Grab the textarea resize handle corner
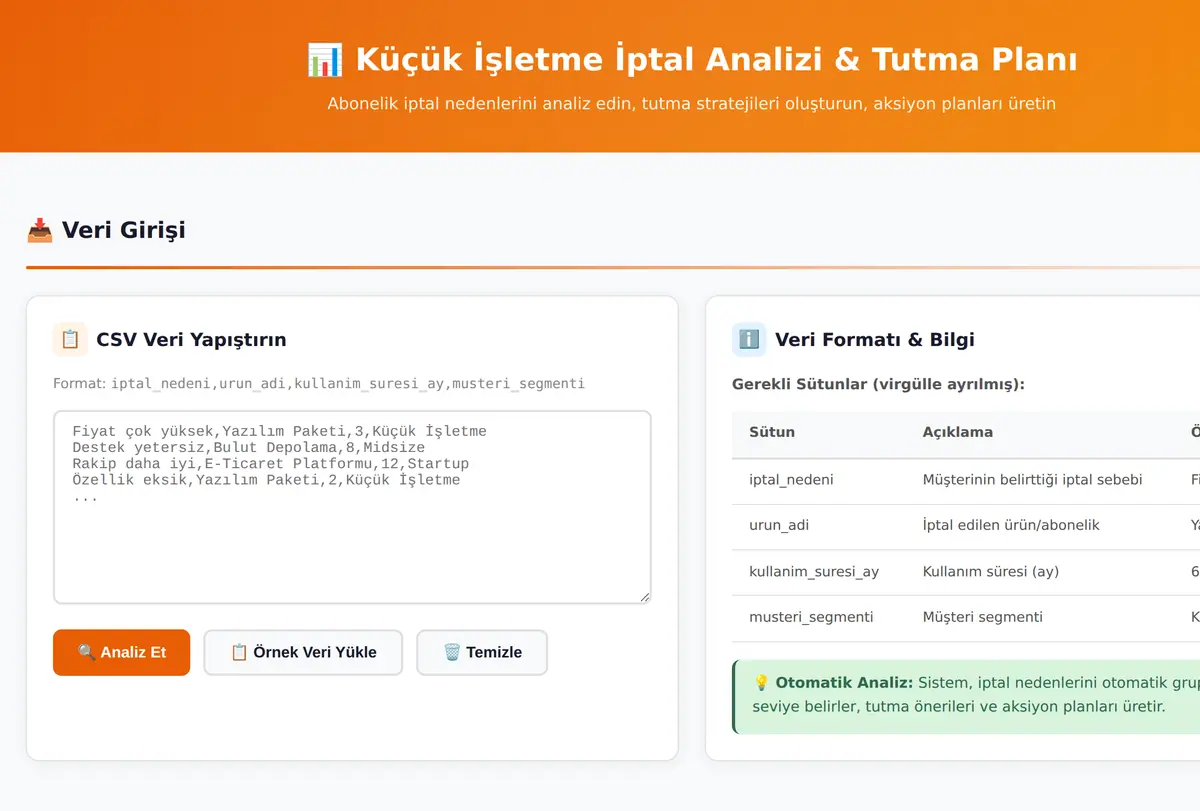Image resolution: width=1200 pixels, height=811 pixels. point(644,596)
